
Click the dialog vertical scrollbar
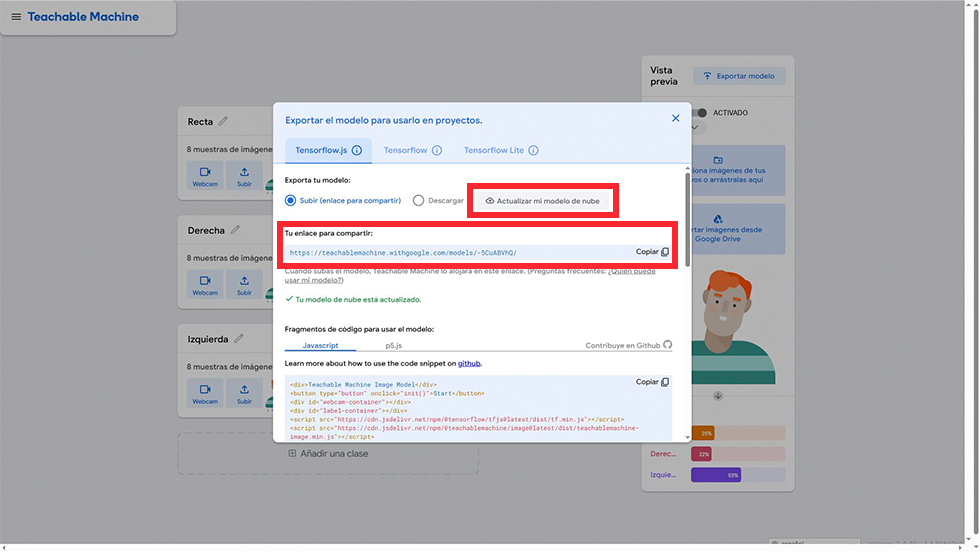coord(688,220)
